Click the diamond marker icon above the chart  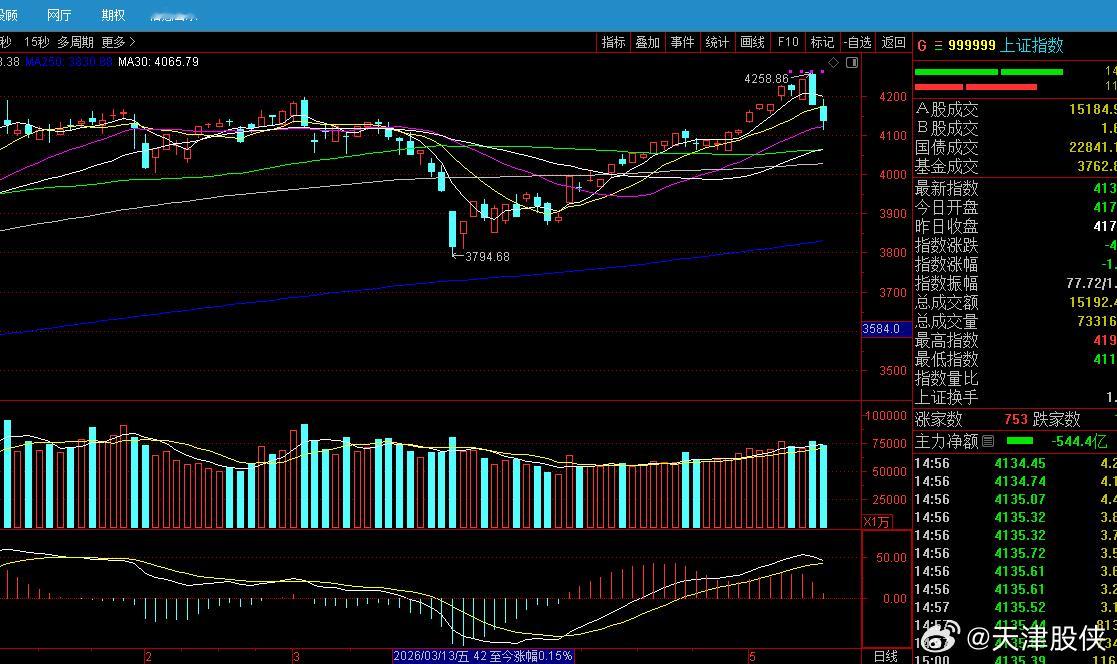tap(833, 63)
